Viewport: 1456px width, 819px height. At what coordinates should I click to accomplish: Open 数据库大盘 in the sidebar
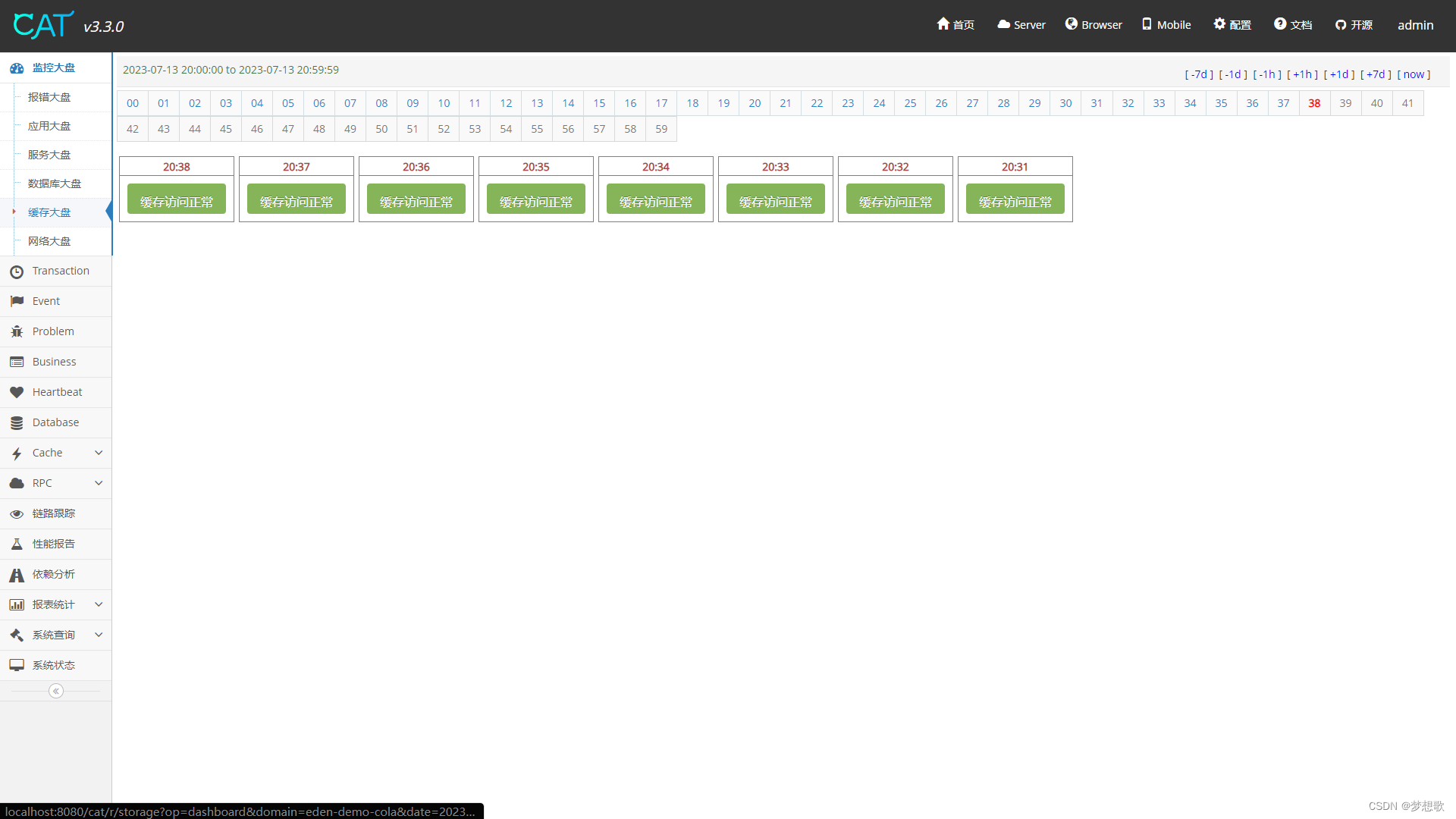(x=55, y=184)
